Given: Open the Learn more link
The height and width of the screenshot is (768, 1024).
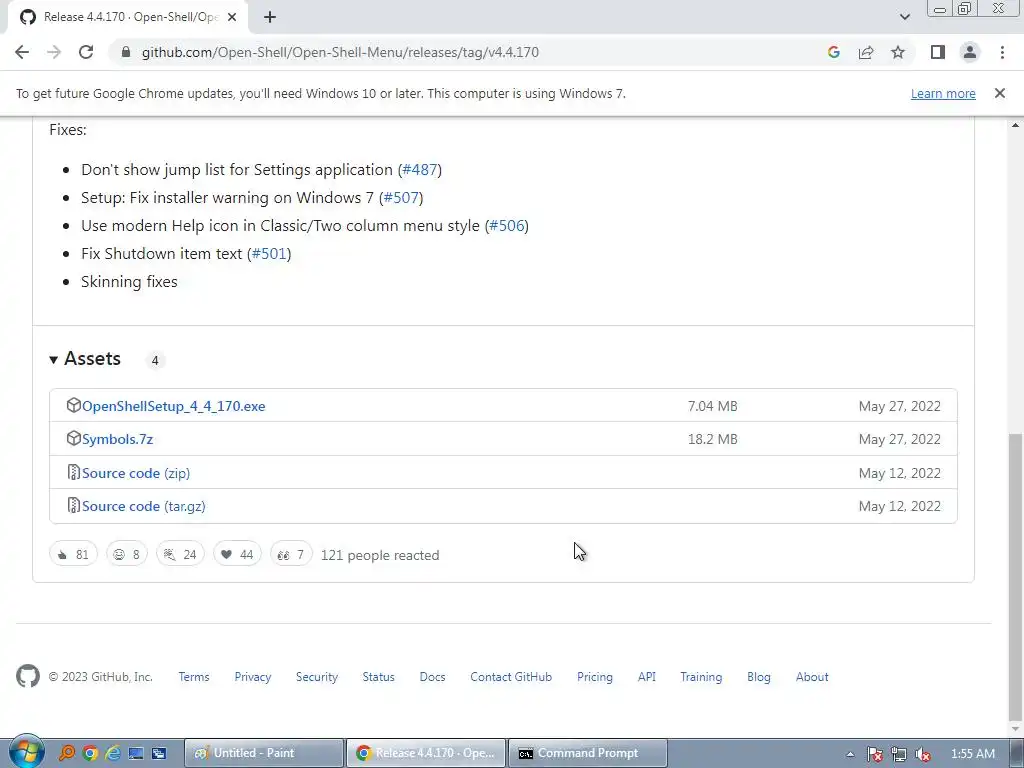Looking at the screenshot, I should coord(943,93).
